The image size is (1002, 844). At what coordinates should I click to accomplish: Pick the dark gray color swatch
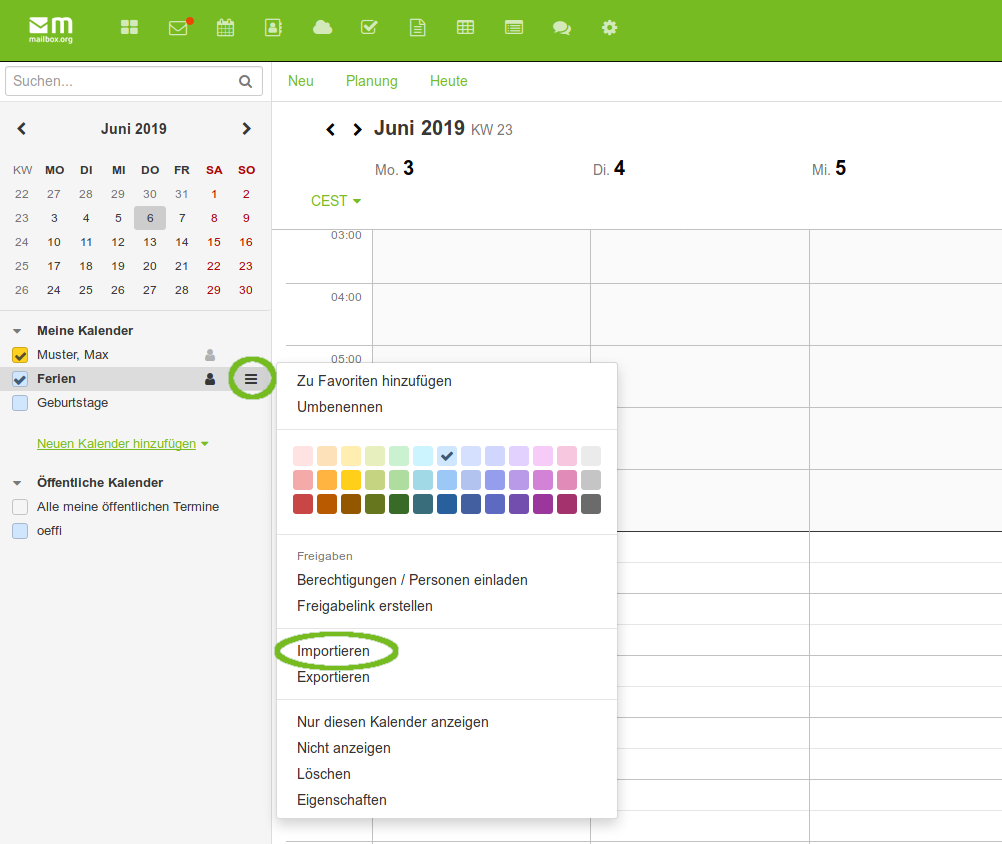pos(590,504)
